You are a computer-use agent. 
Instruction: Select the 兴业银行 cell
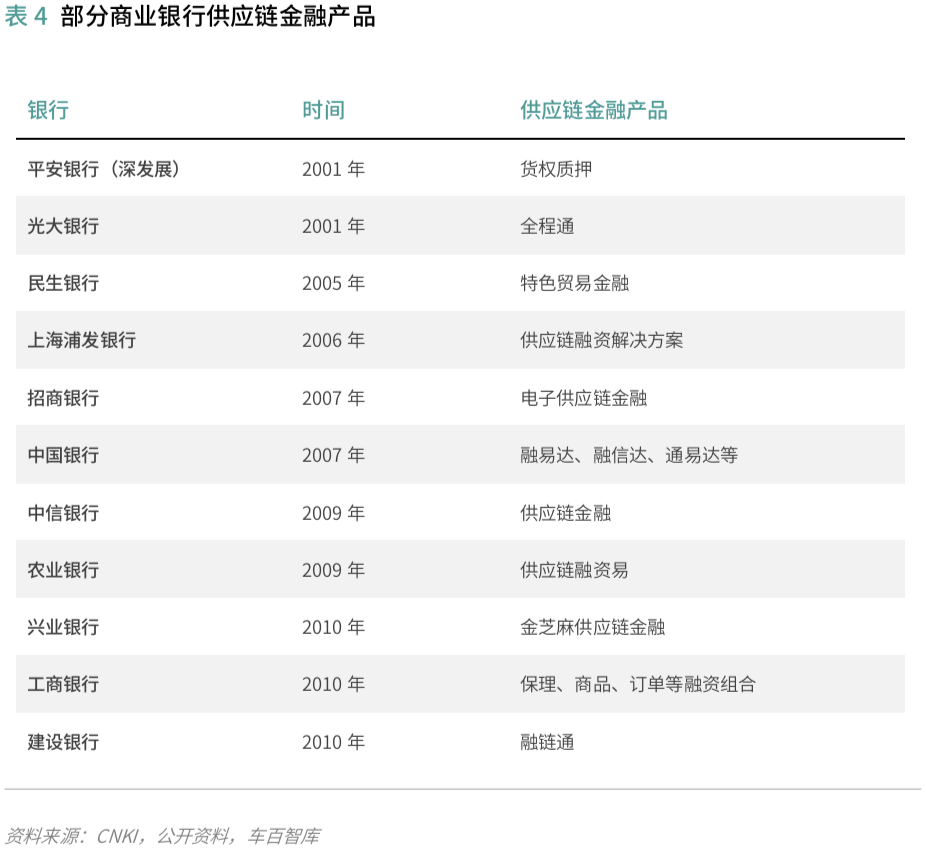pos(63,627)
